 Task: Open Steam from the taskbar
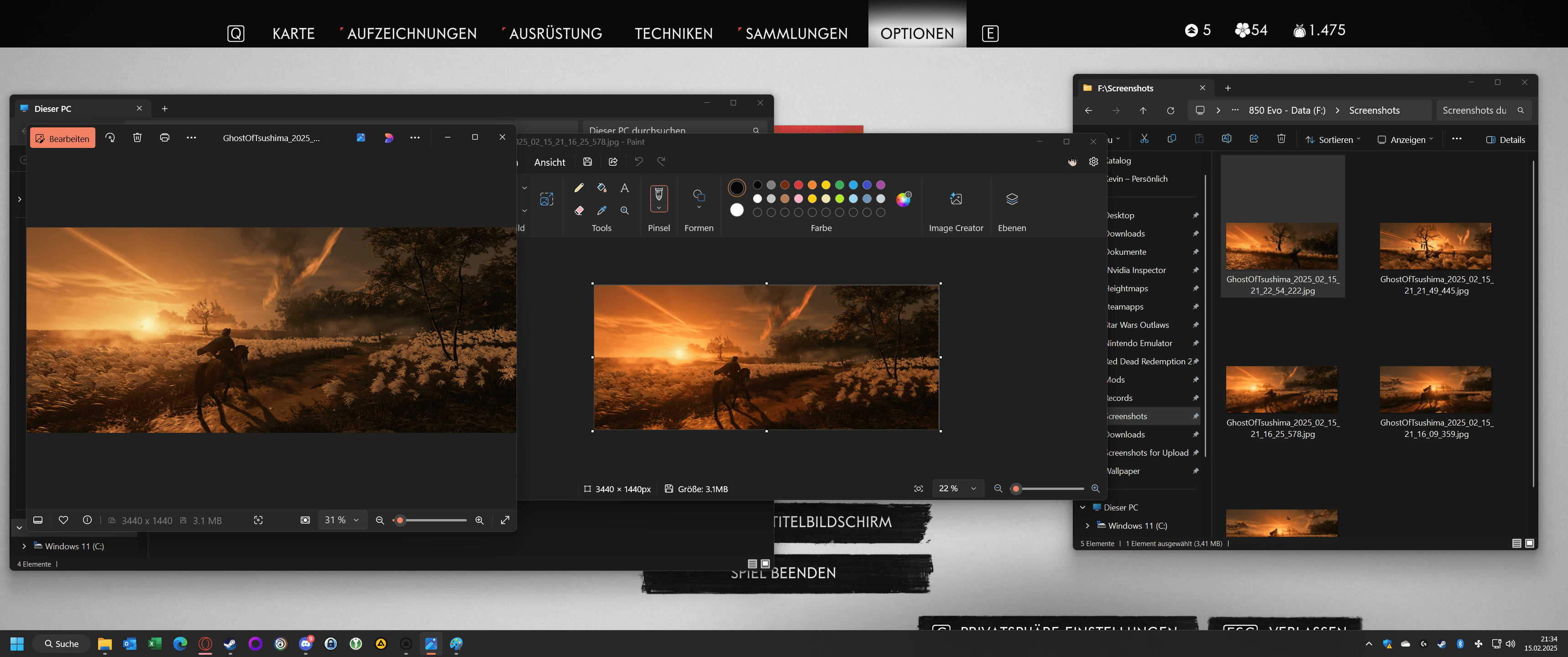tap(230, 644)
